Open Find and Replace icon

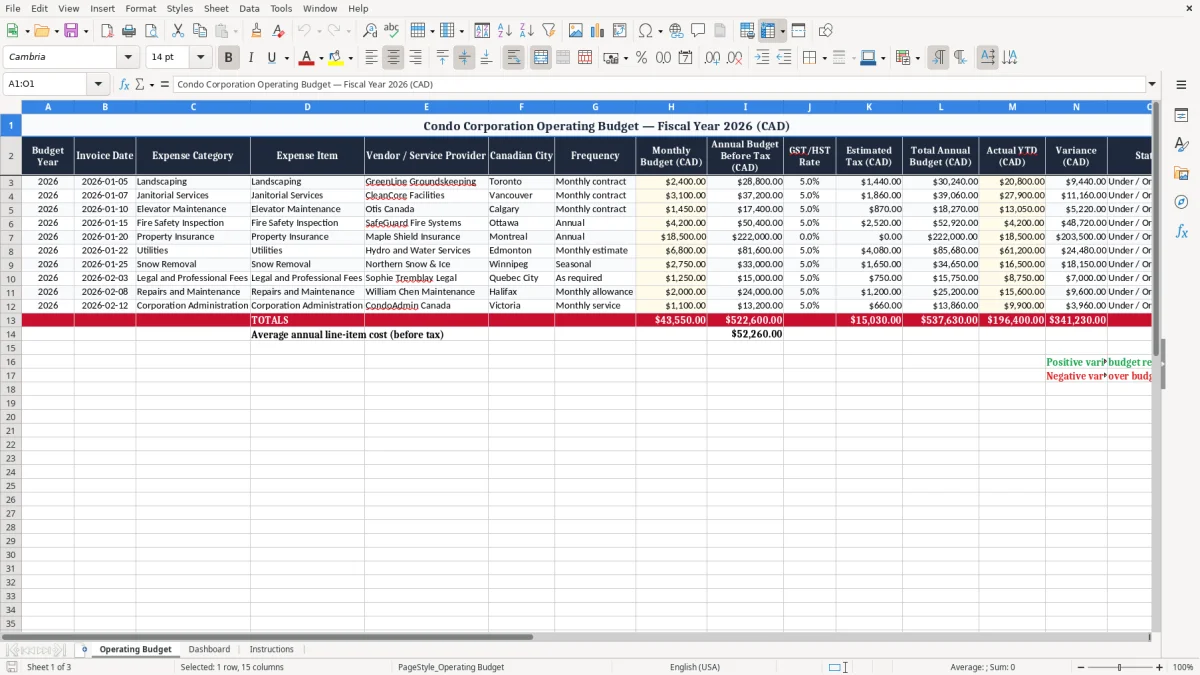[370, 31]
